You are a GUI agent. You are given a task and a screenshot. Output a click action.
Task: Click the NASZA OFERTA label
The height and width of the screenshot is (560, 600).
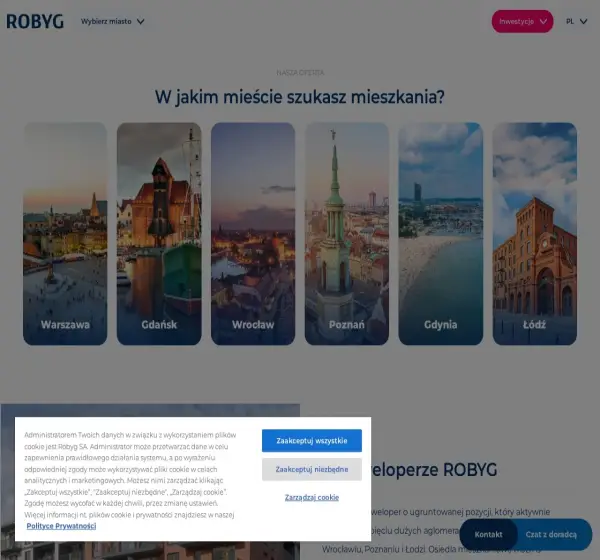tap(300, 73)
